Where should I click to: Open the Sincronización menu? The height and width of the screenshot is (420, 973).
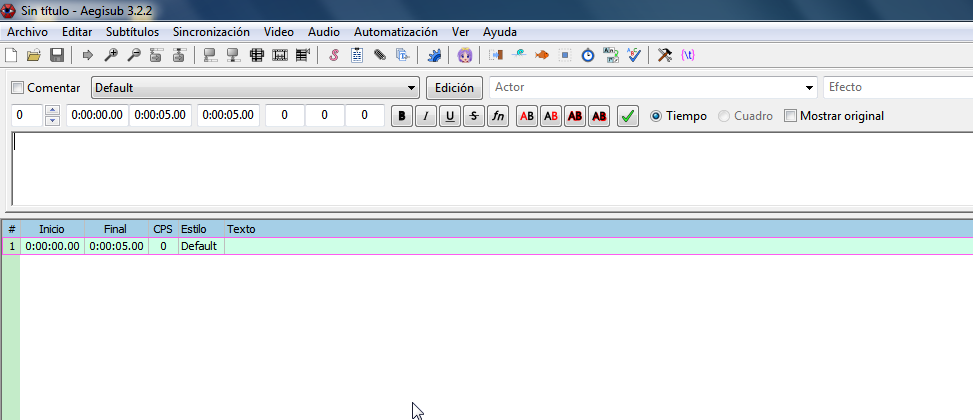212,32
